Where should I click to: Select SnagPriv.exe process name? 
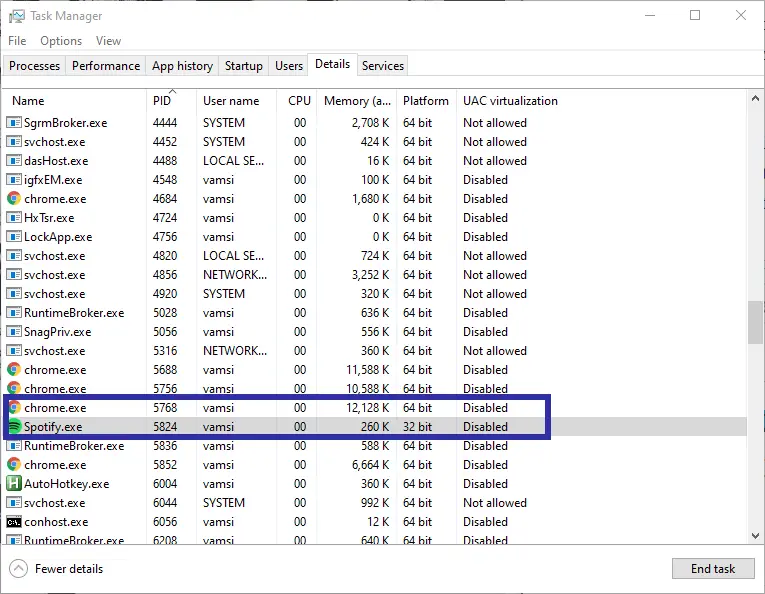[x=58, y=332]
